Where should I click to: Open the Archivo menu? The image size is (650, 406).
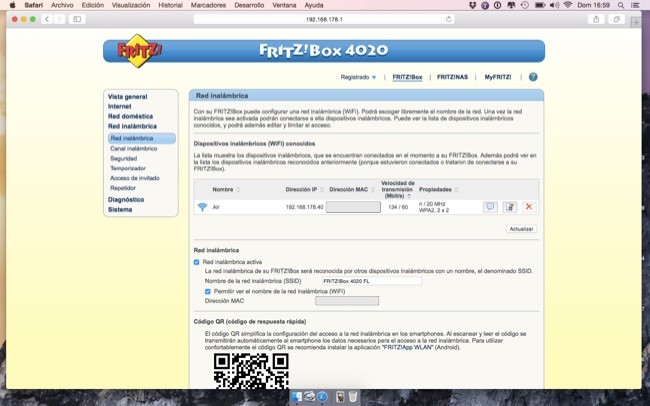point(62,5)
